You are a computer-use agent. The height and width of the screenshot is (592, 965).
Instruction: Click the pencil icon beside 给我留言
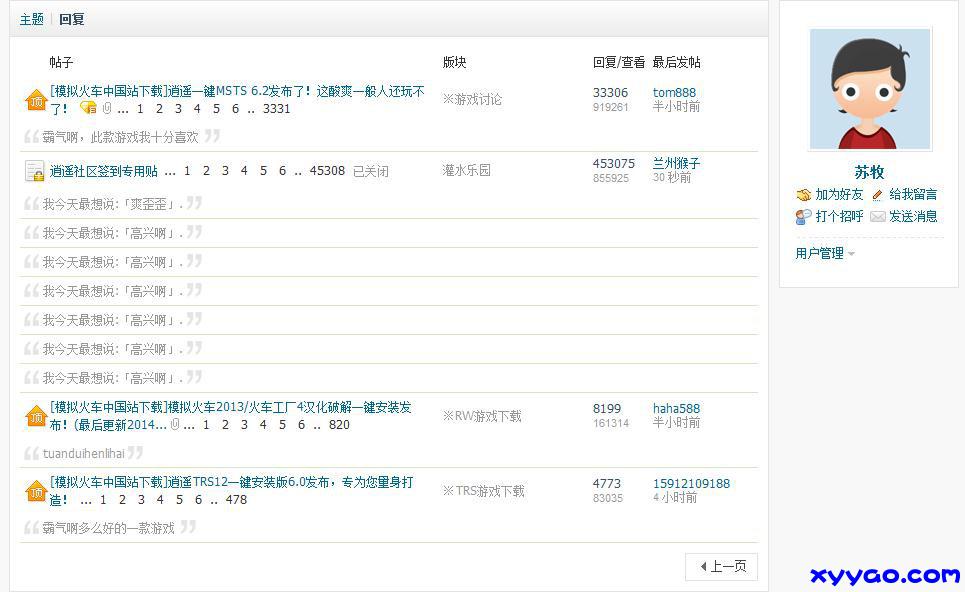(x=877, y=195)
